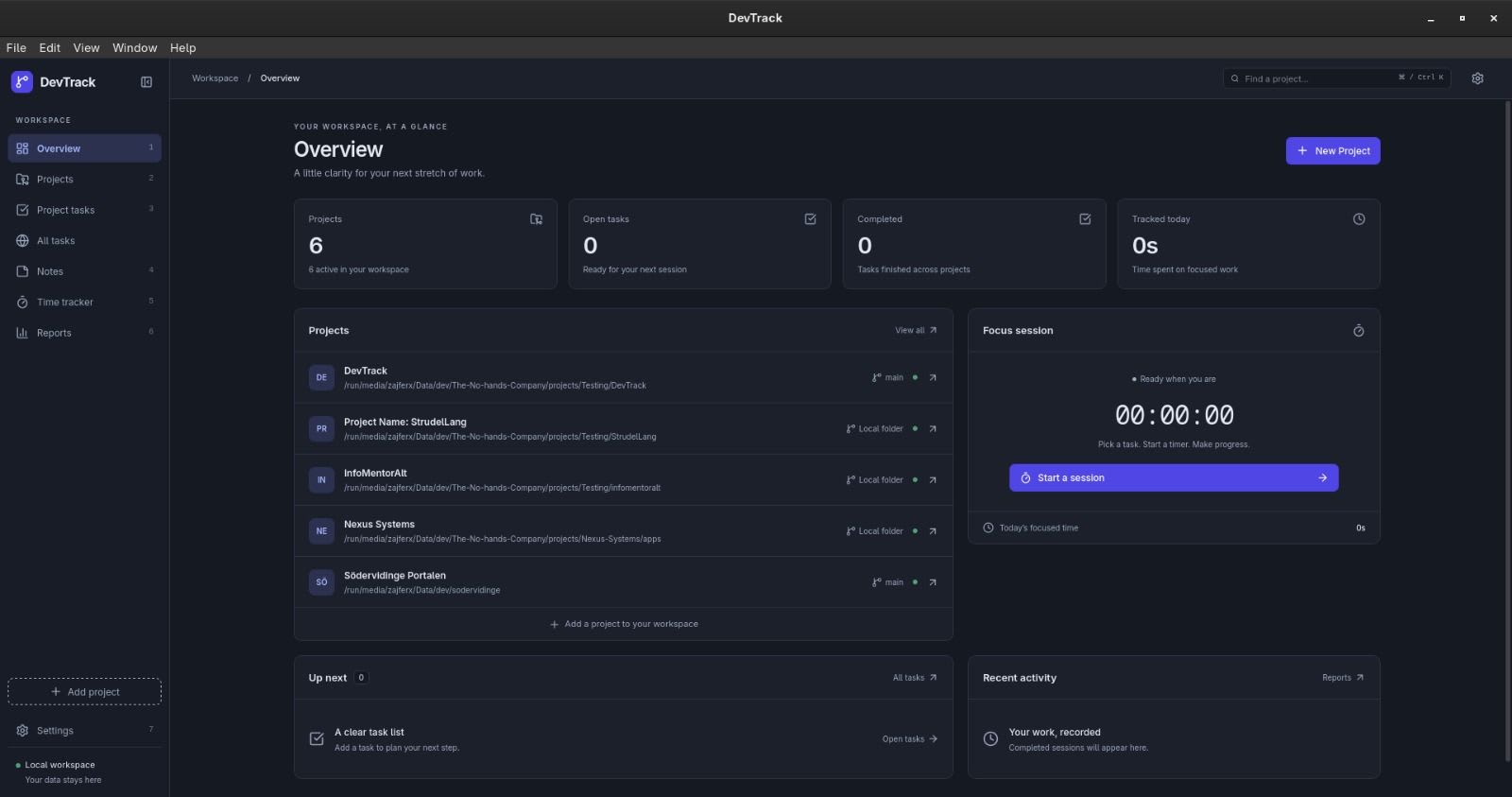Open Project tasks in the sidebar
1512x797 pixels.
point(84,210)
